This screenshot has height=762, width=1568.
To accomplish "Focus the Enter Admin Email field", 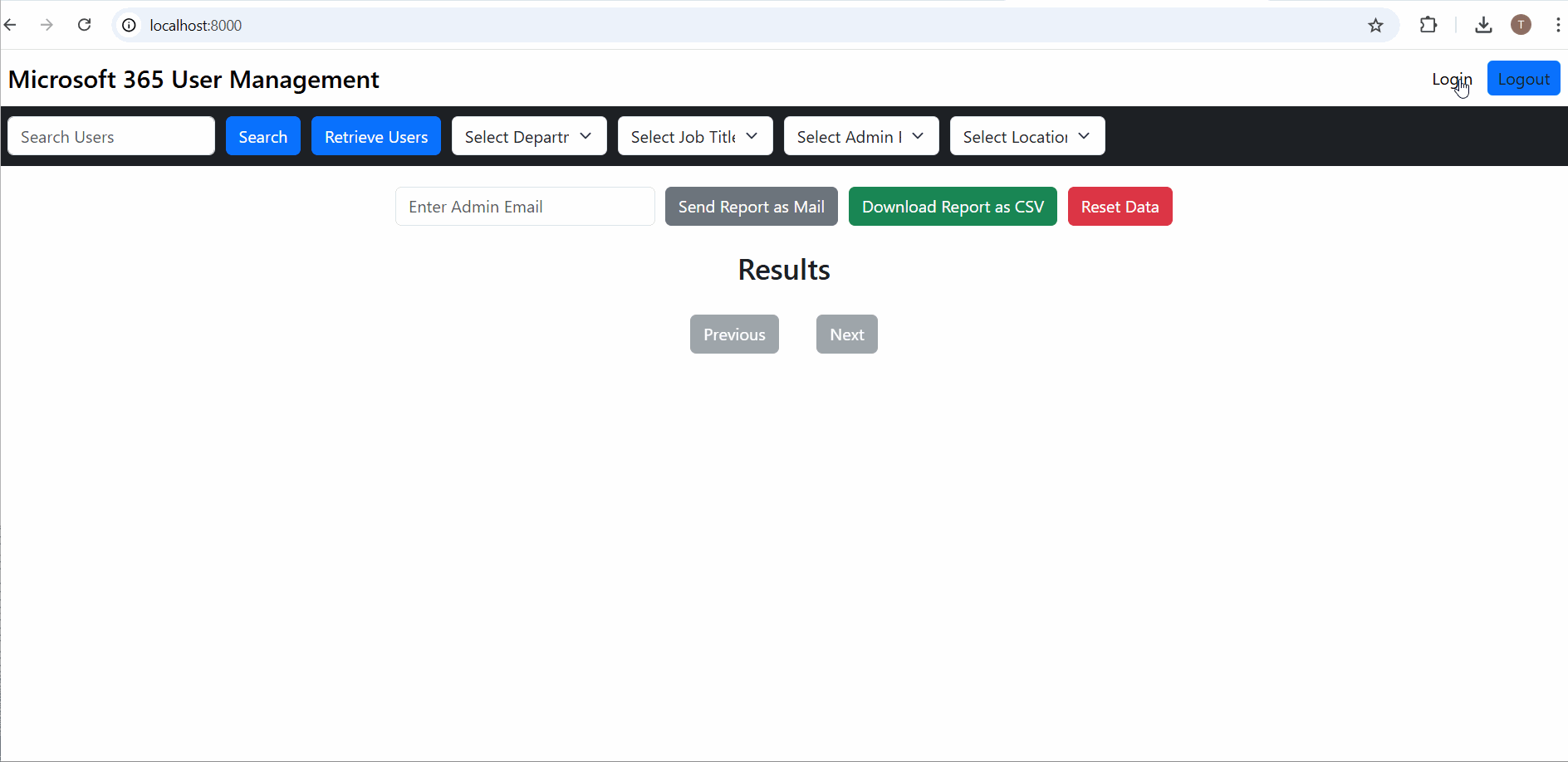I will pos(525,206).
